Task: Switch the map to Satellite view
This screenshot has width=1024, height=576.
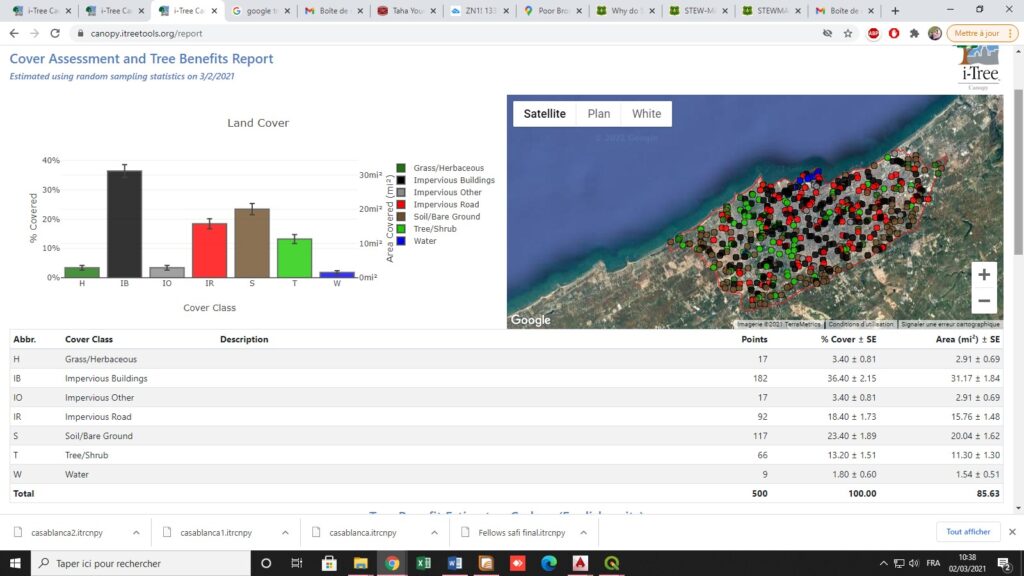Action: [545, 114]
